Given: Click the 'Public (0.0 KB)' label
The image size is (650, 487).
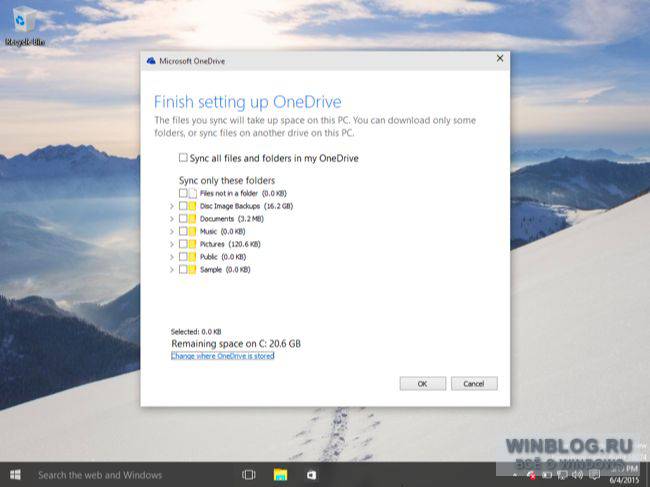Looking at the screenshot, I should 223,257.
